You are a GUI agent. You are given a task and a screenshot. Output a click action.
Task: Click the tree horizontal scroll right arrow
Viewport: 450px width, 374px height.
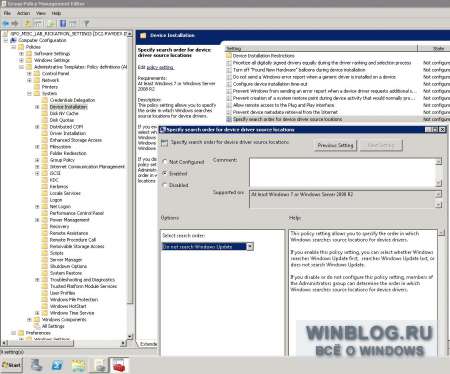123,343
